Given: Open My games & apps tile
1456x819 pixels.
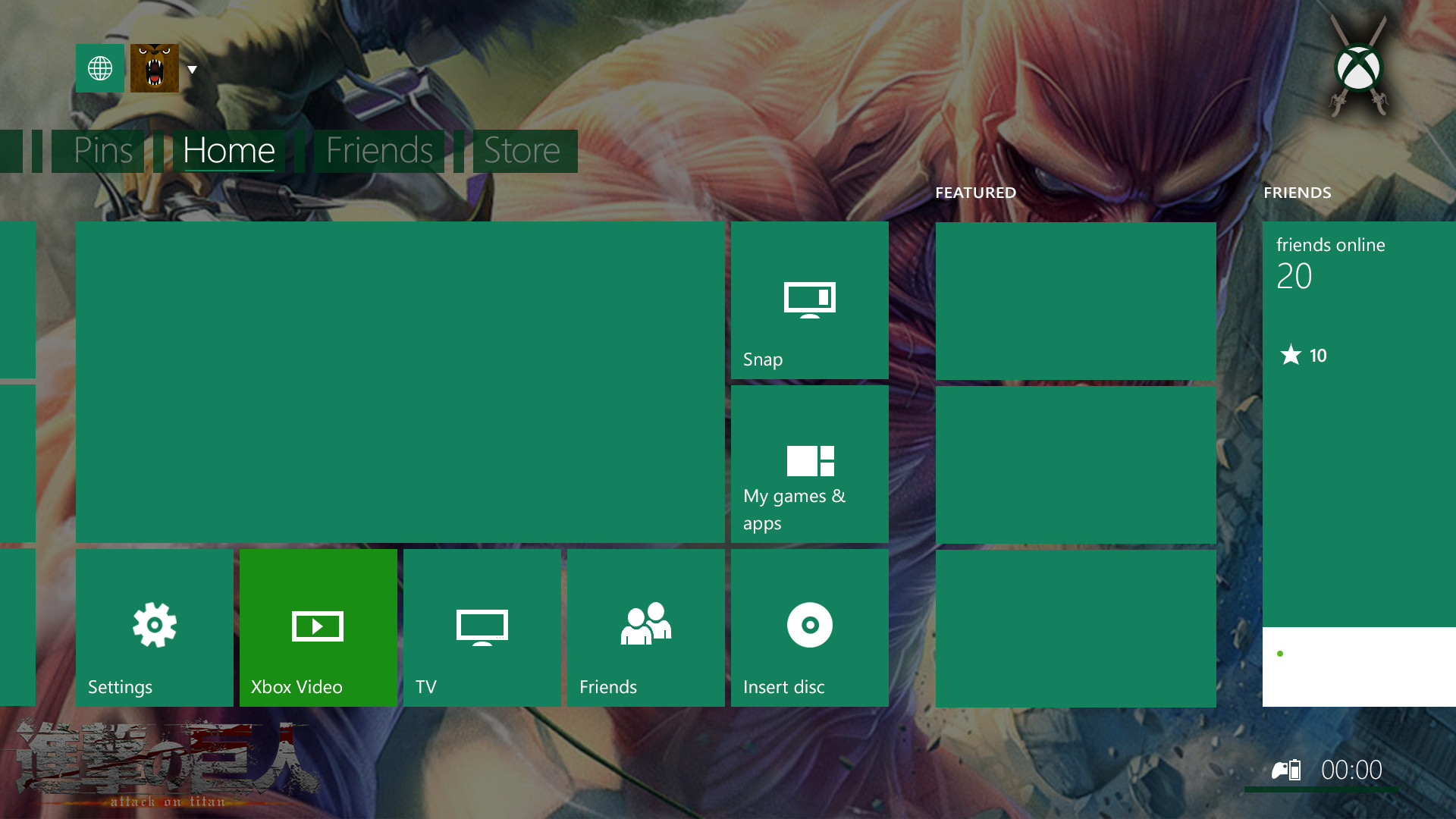Looking at the screenshot, I should (x=809, y=464).
